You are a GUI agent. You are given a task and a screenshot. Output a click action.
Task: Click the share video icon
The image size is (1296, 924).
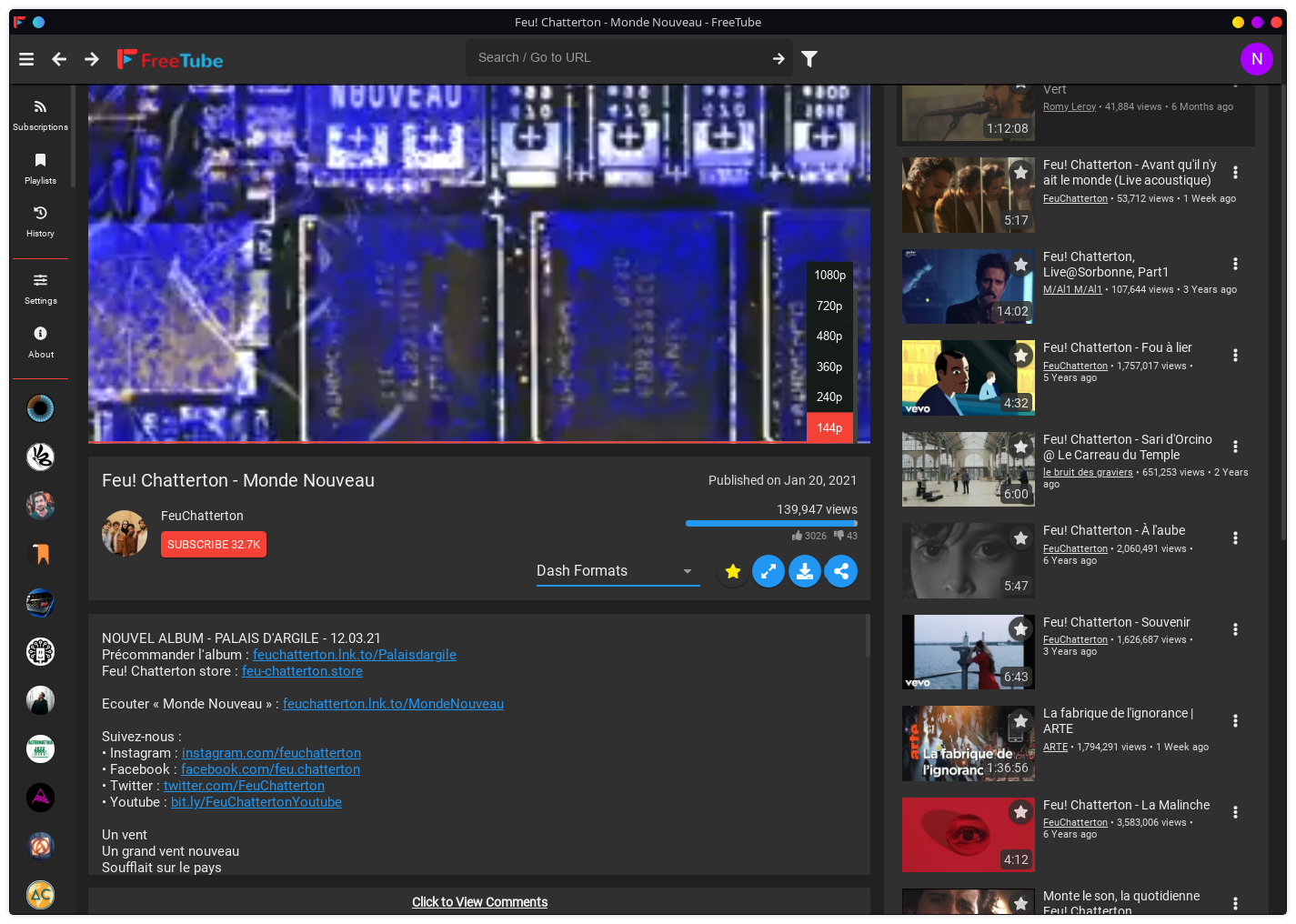click(x=841, y=571)
